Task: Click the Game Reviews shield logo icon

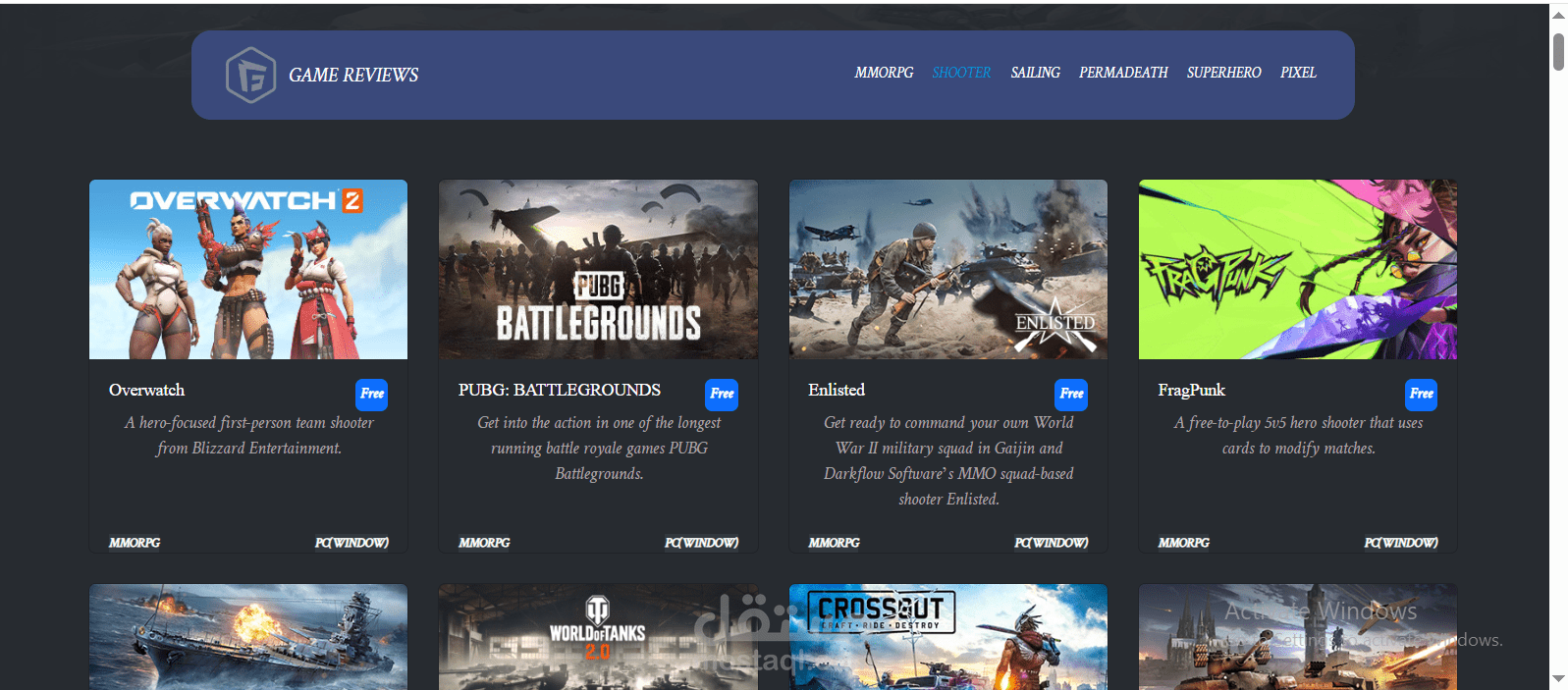Action: 250,75
